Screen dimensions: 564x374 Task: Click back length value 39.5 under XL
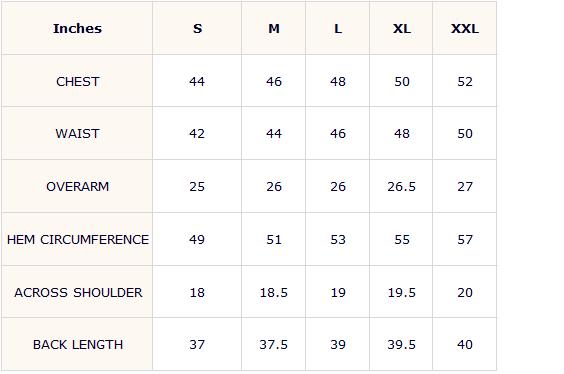point(401,345)
